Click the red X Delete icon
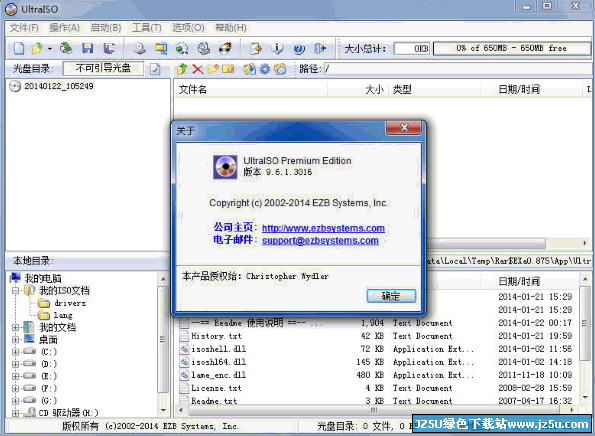This screenshot has width=595, height=436. [x=197, y=69]
